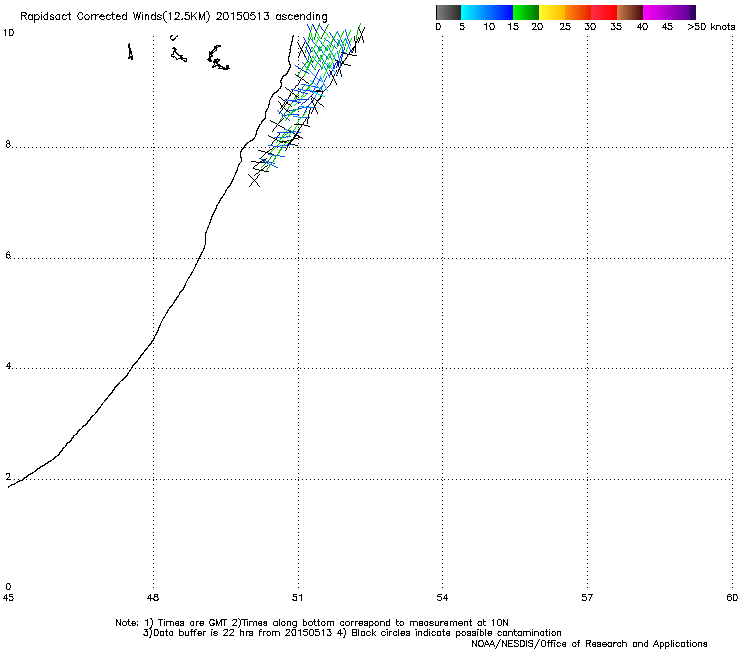740x650 pixels.
Task: Click the yellow 20-25 knots color segment
Action: point(552,12)
